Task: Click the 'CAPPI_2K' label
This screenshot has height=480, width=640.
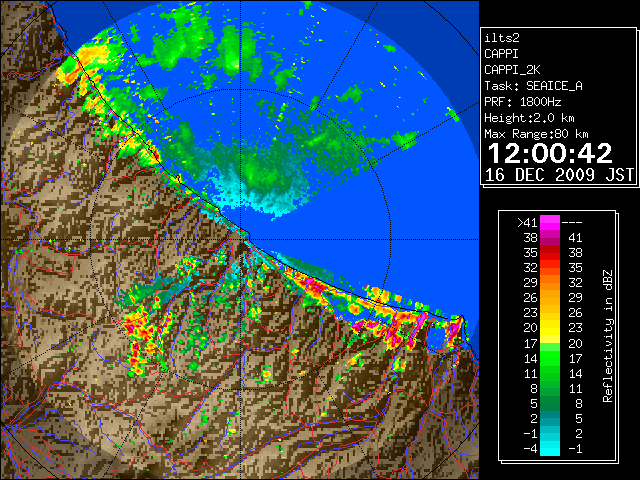Action: coord(512,70)
